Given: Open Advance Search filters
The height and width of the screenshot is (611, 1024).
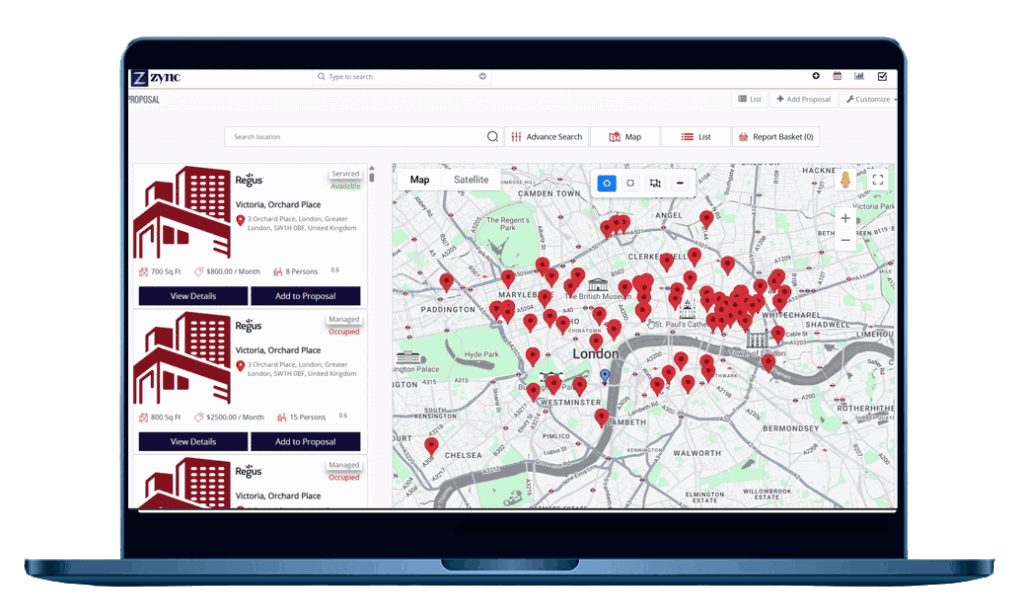Looking at the screenshot, I should 547,136.
